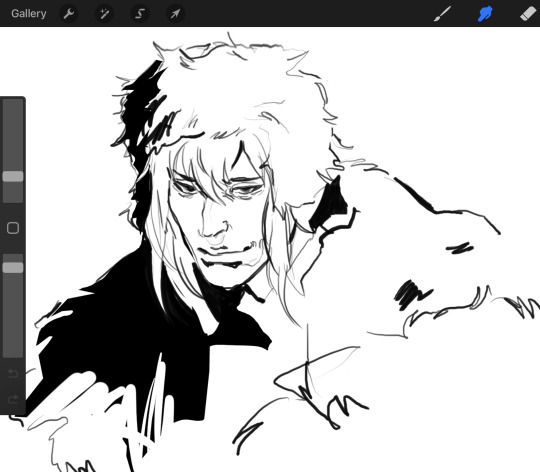The image size is (540, 472).
Task: Select the Eraser tool
Action: (528, 14)
